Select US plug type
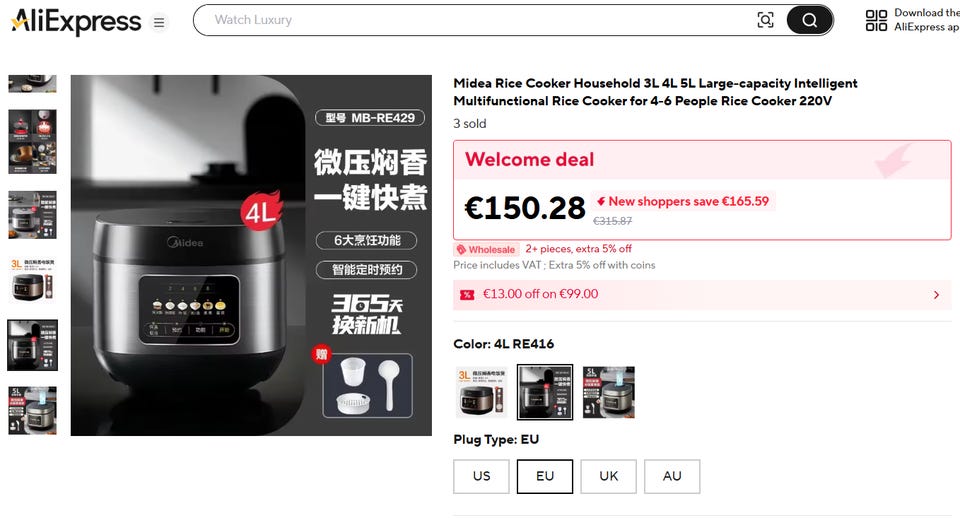The width and height of the screenshot is (960, 518). click(481, 476)
